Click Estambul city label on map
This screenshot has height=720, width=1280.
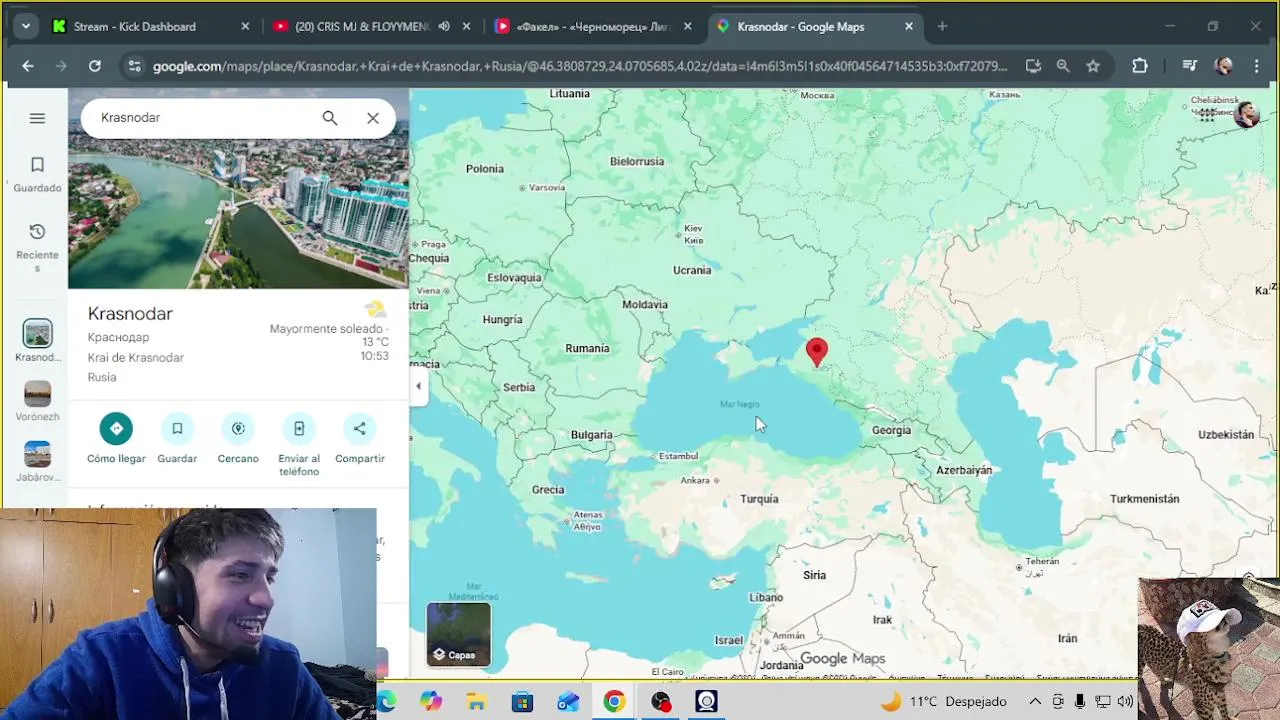coord(678,456)
